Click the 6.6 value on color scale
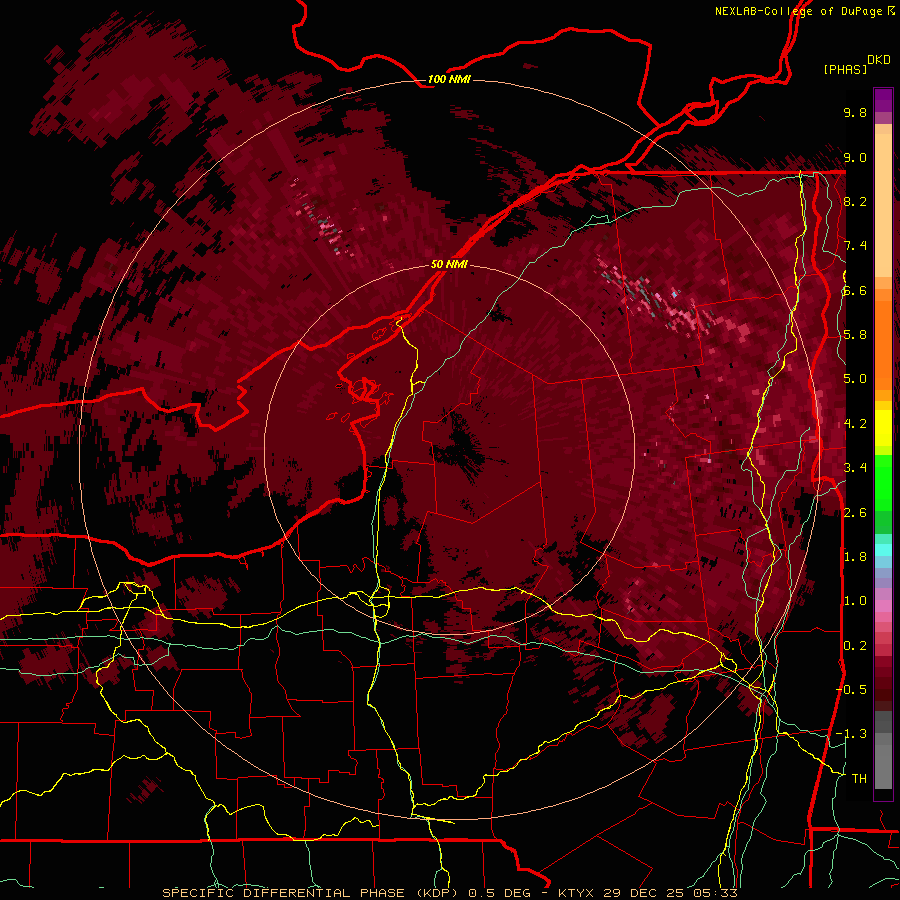Screen dimensions: 900x900 click(855, 290)
